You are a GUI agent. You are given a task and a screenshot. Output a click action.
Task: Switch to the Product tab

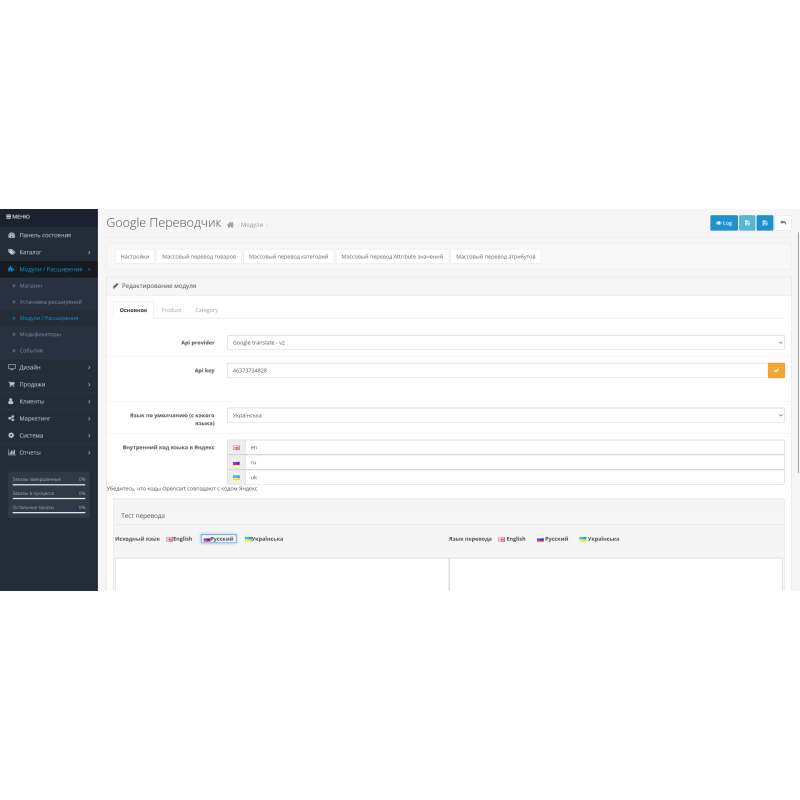[x=171, y=310]
